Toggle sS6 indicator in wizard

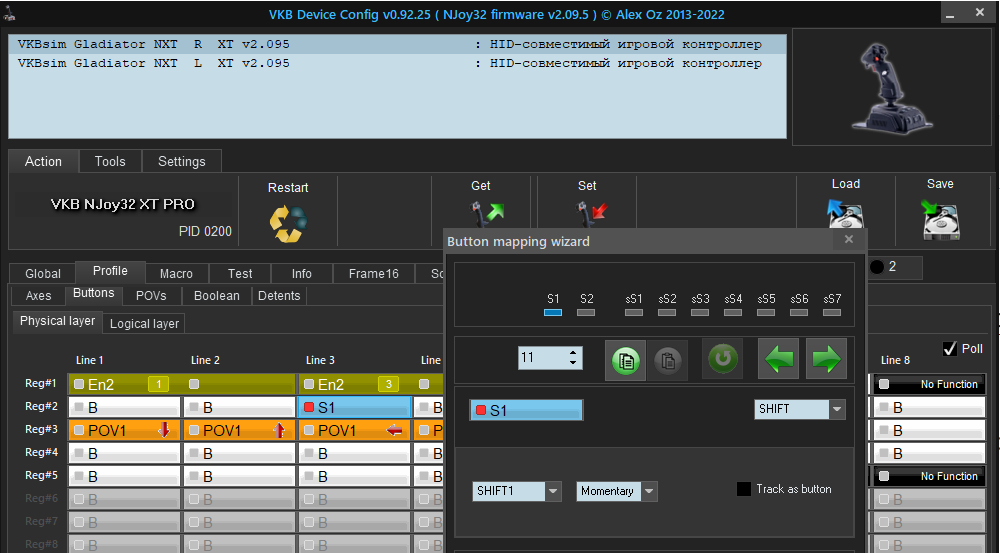[799, 313]
